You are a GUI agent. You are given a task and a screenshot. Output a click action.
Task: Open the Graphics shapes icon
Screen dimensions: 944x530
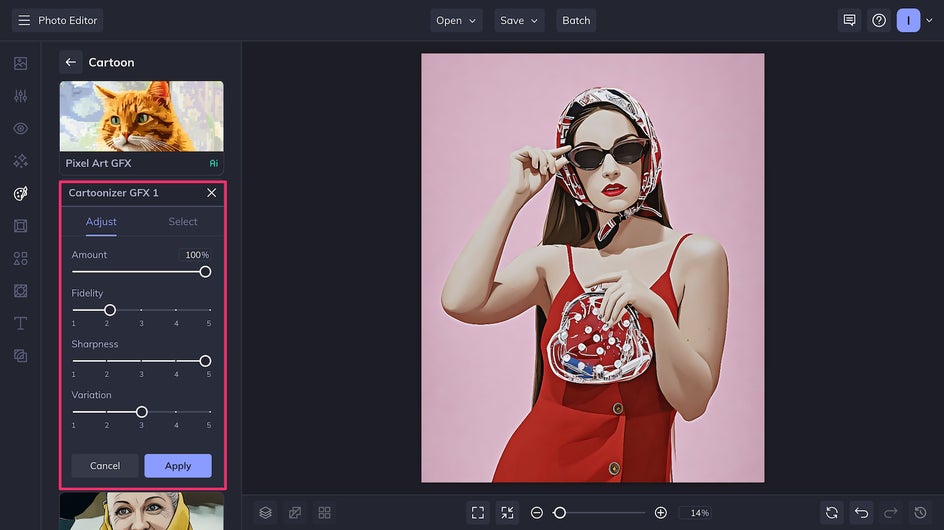tap(20, 258)
